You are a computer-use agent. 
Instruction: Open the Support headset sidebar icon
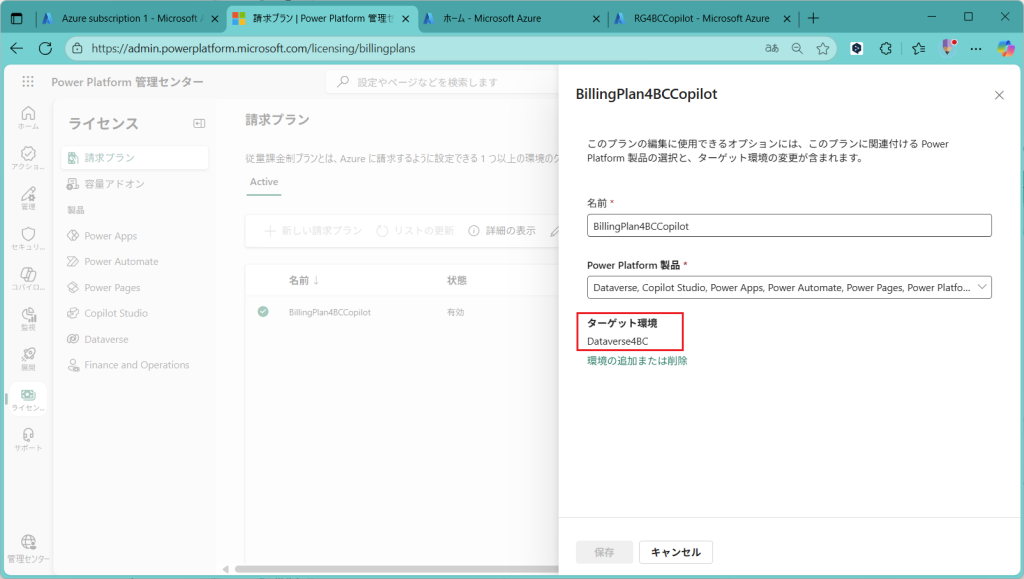[x=28, y=439]
